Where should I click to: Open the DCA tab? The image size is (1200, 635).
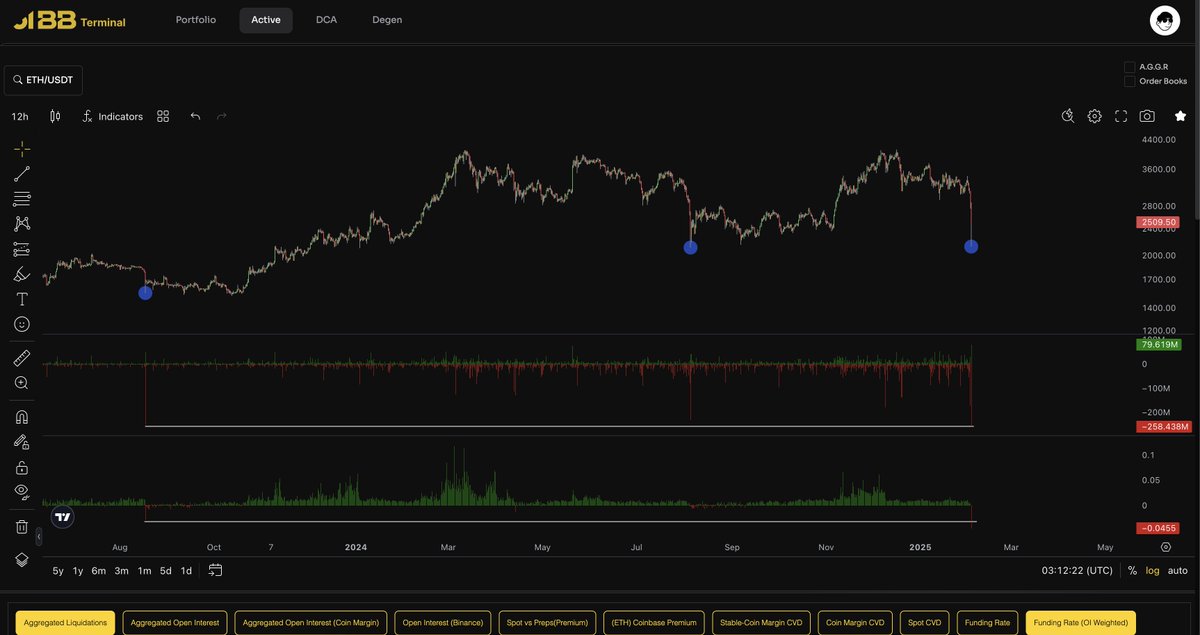click(x=327, y=18)
